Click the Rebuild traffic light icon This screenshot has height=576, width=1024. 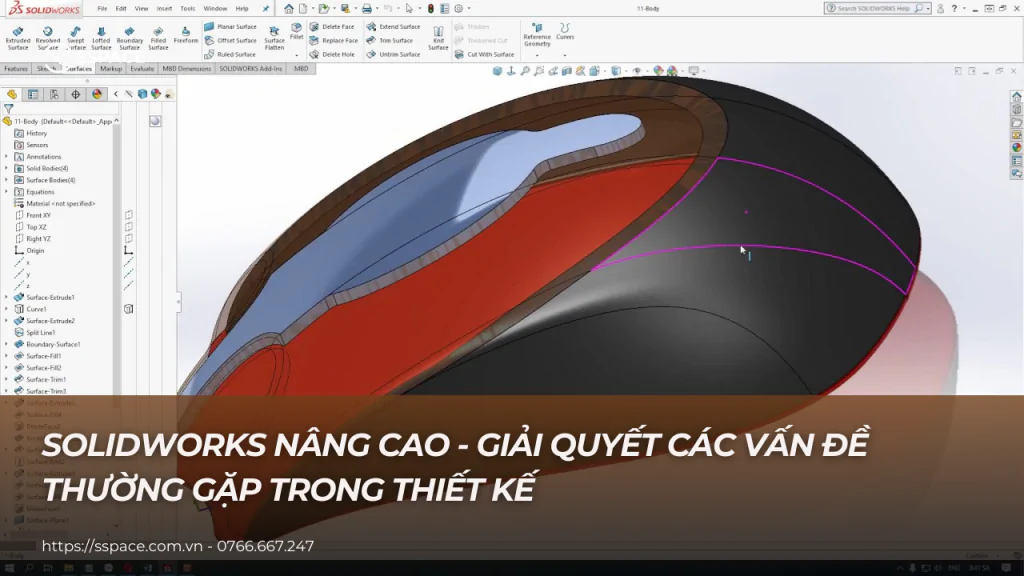430,8
